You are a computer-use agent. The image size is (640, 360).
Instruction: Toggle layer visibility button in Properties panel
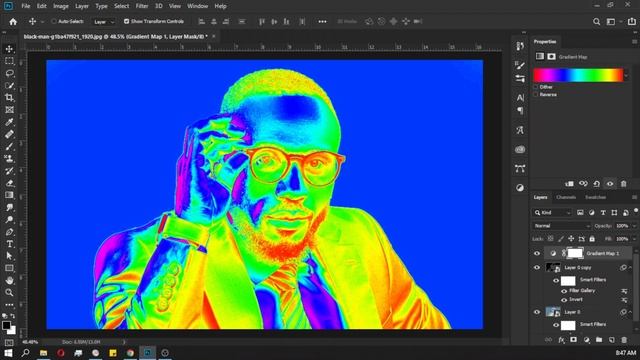[610, 184]
